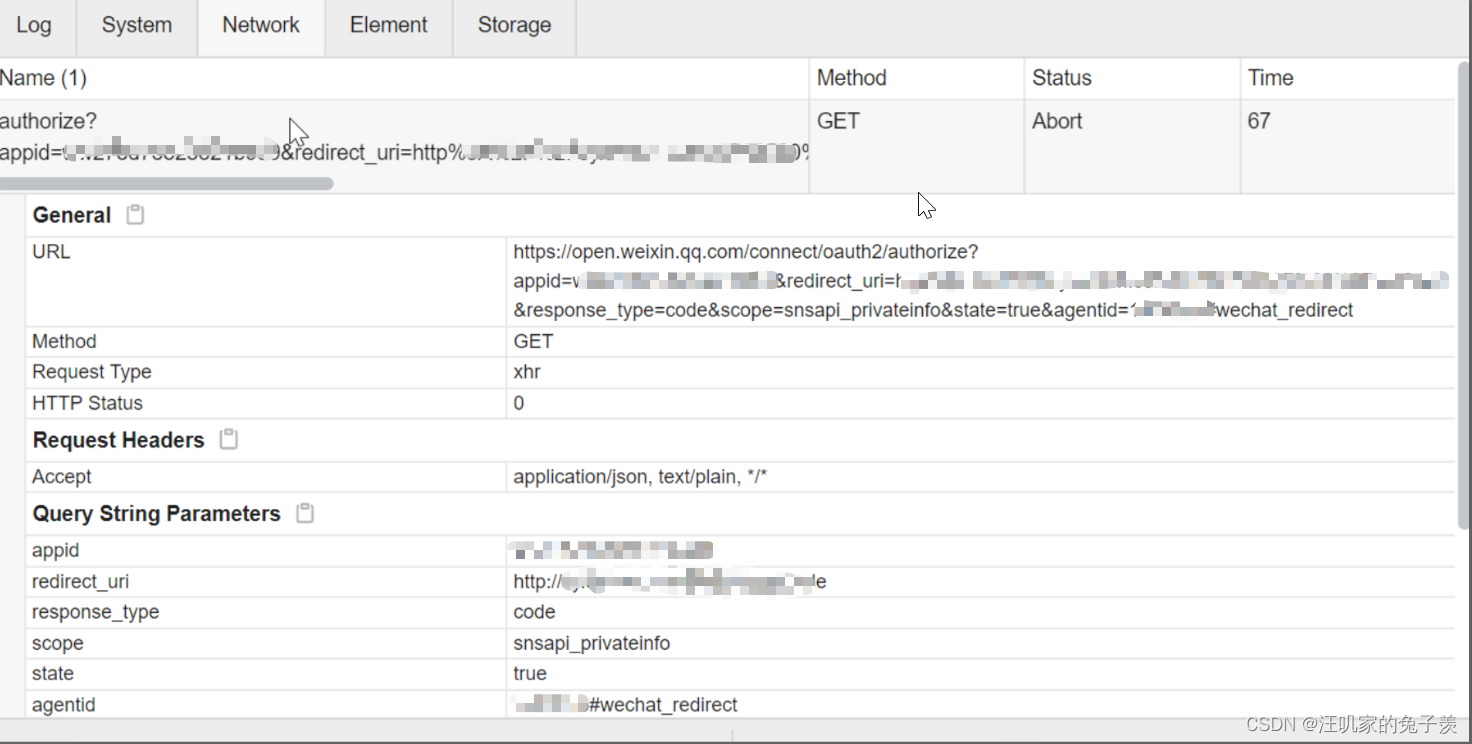Open the Network tab
The image size is (1472, 744).
tap(261, 26)
